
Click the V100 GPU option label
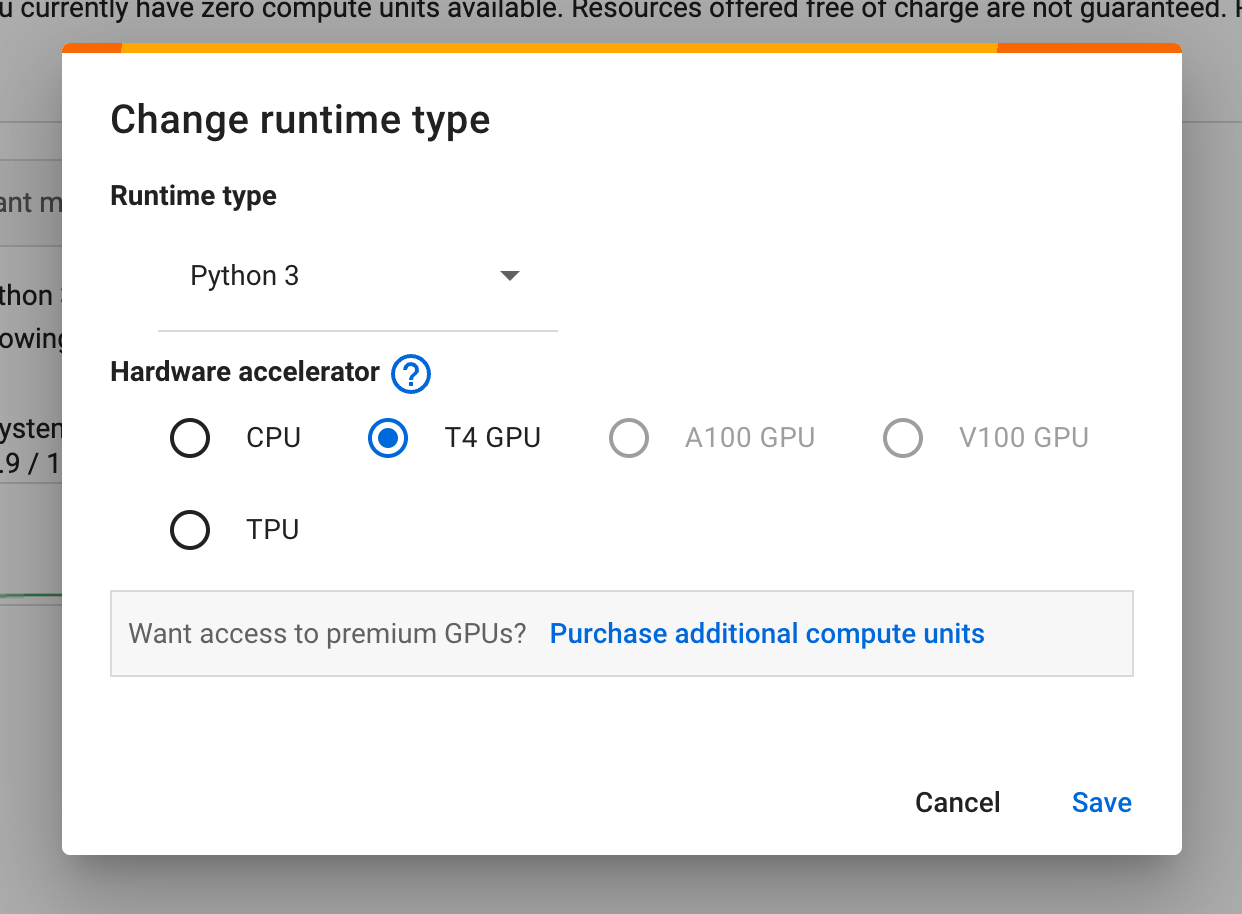[1023, 438]
